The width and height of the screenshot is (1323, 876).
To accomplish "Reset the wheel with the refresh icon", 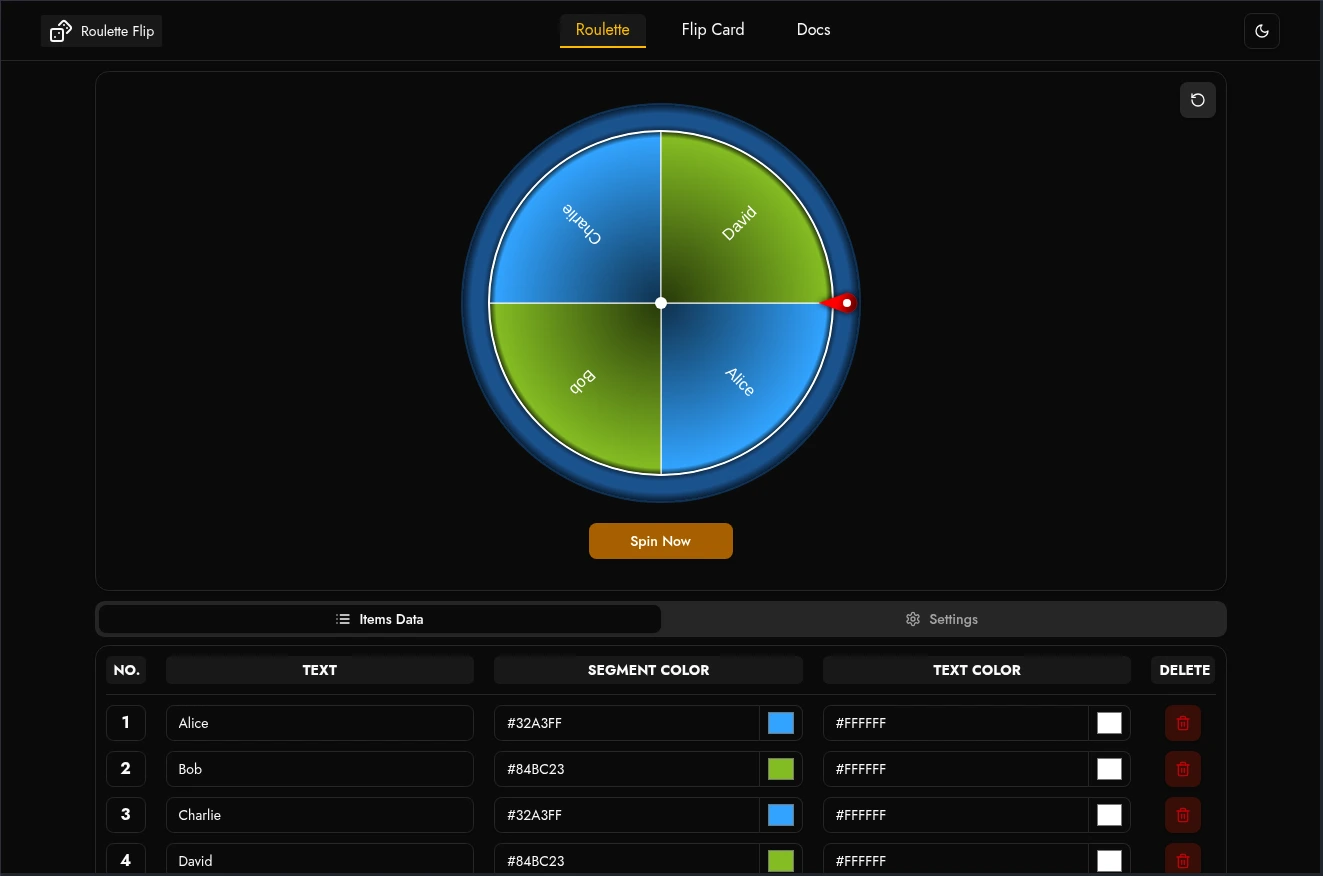I will pyautogui.click(x=1198, y=100).
